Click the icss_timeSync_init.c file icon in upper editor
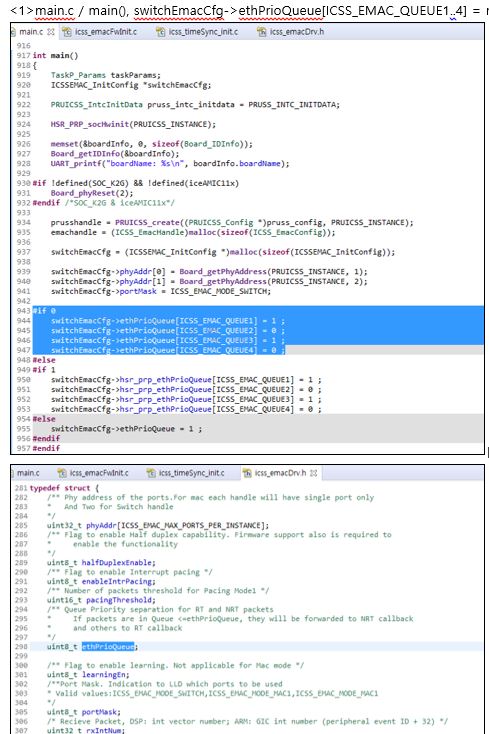This screenshot has width=489, height=734. (161, 32)
